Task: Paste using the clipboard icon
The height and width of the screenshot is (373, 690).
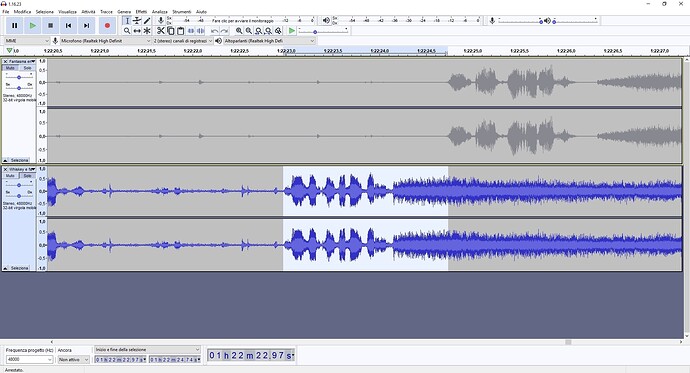Action: tap(180, 31)
